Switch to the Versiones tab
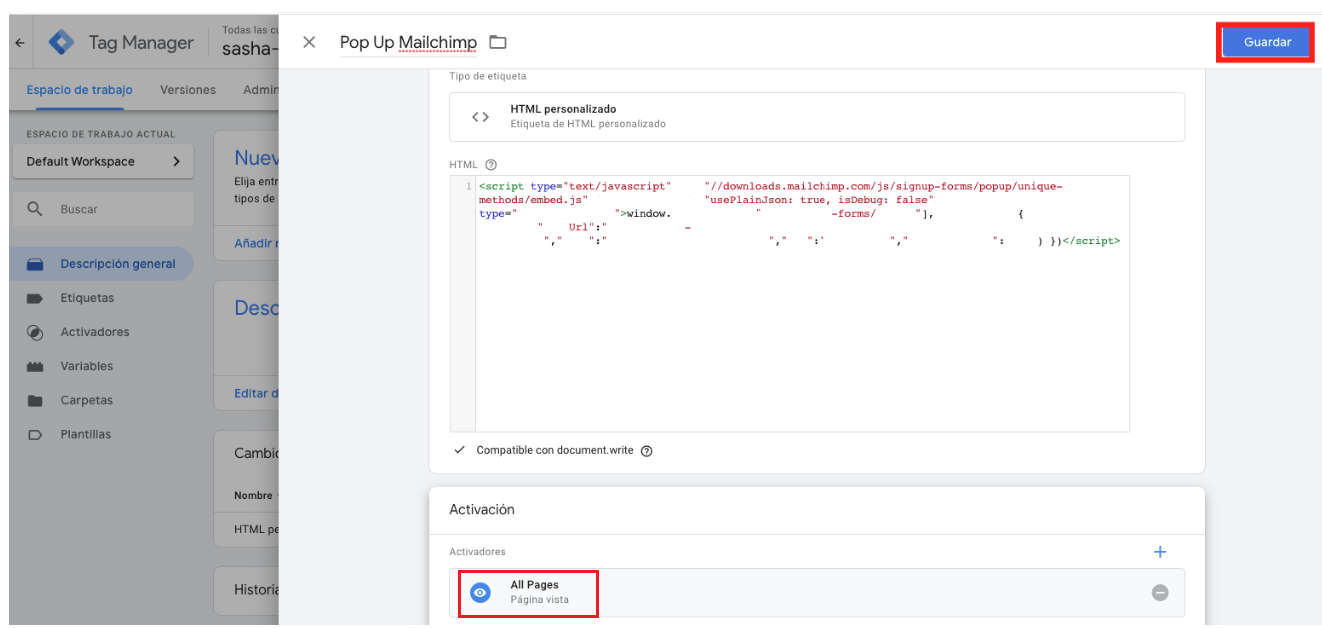1322x628 pixels. [x=188, y=90]
